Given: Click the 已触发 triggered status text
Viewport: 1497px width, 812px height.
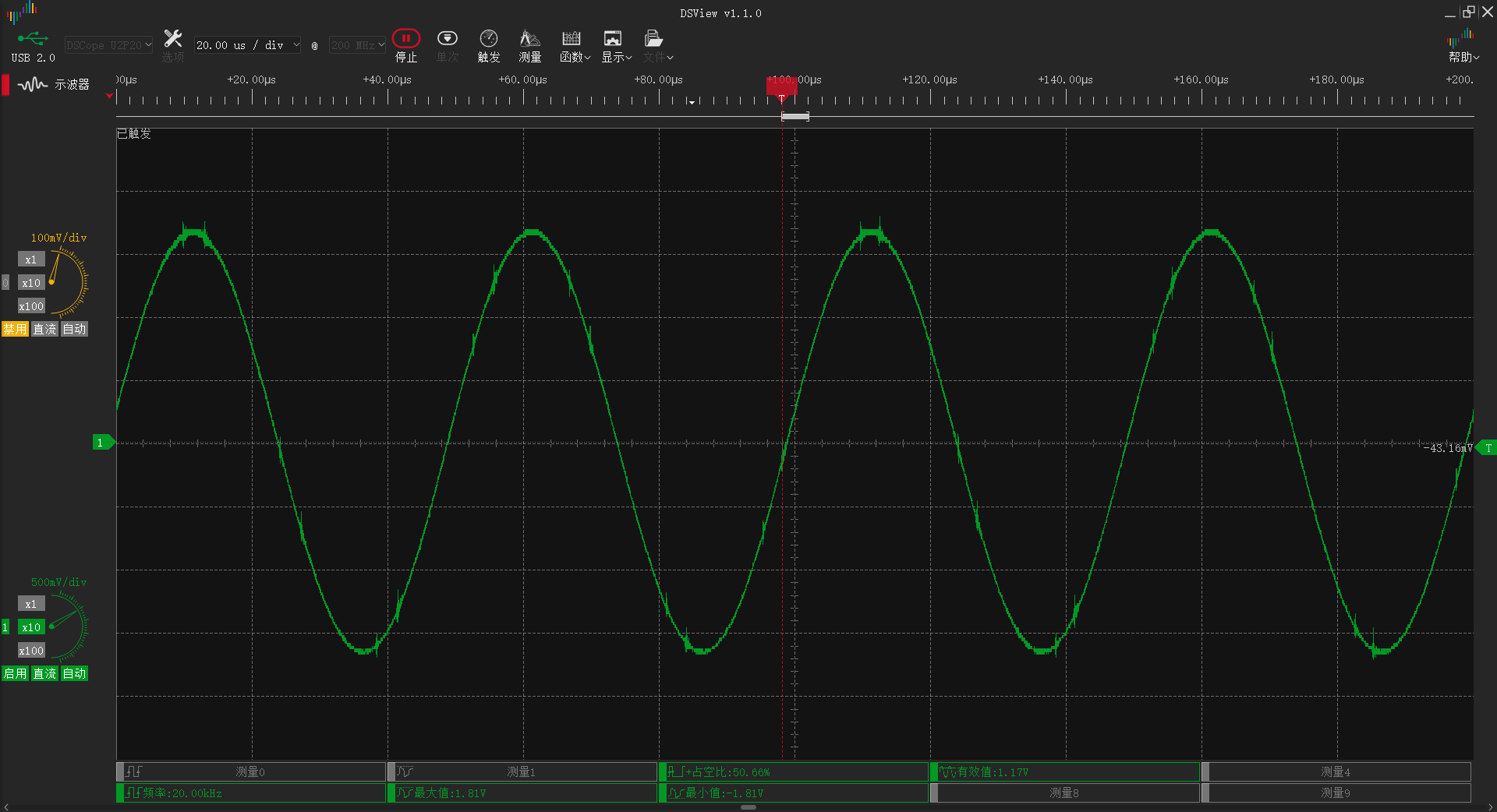Looking at the screenshot, I should click(x=134, y=133).
